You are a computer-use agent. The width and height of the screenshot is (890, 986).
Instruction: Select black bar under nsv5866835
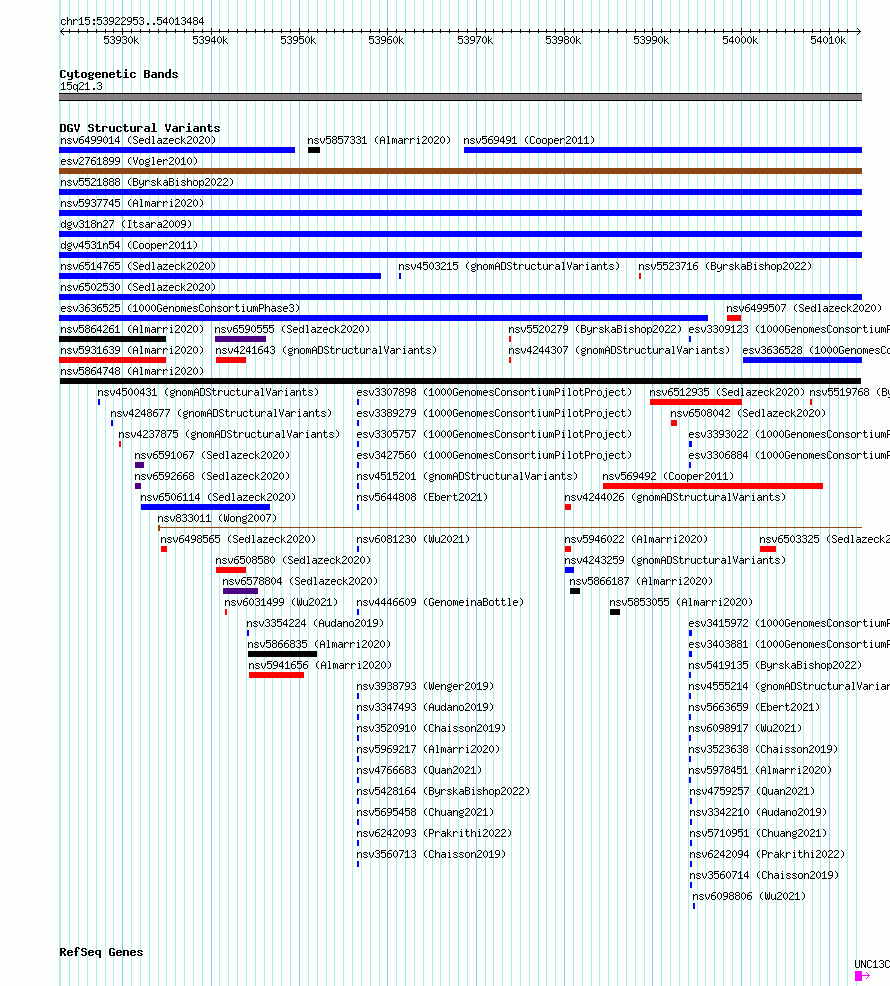282,654
